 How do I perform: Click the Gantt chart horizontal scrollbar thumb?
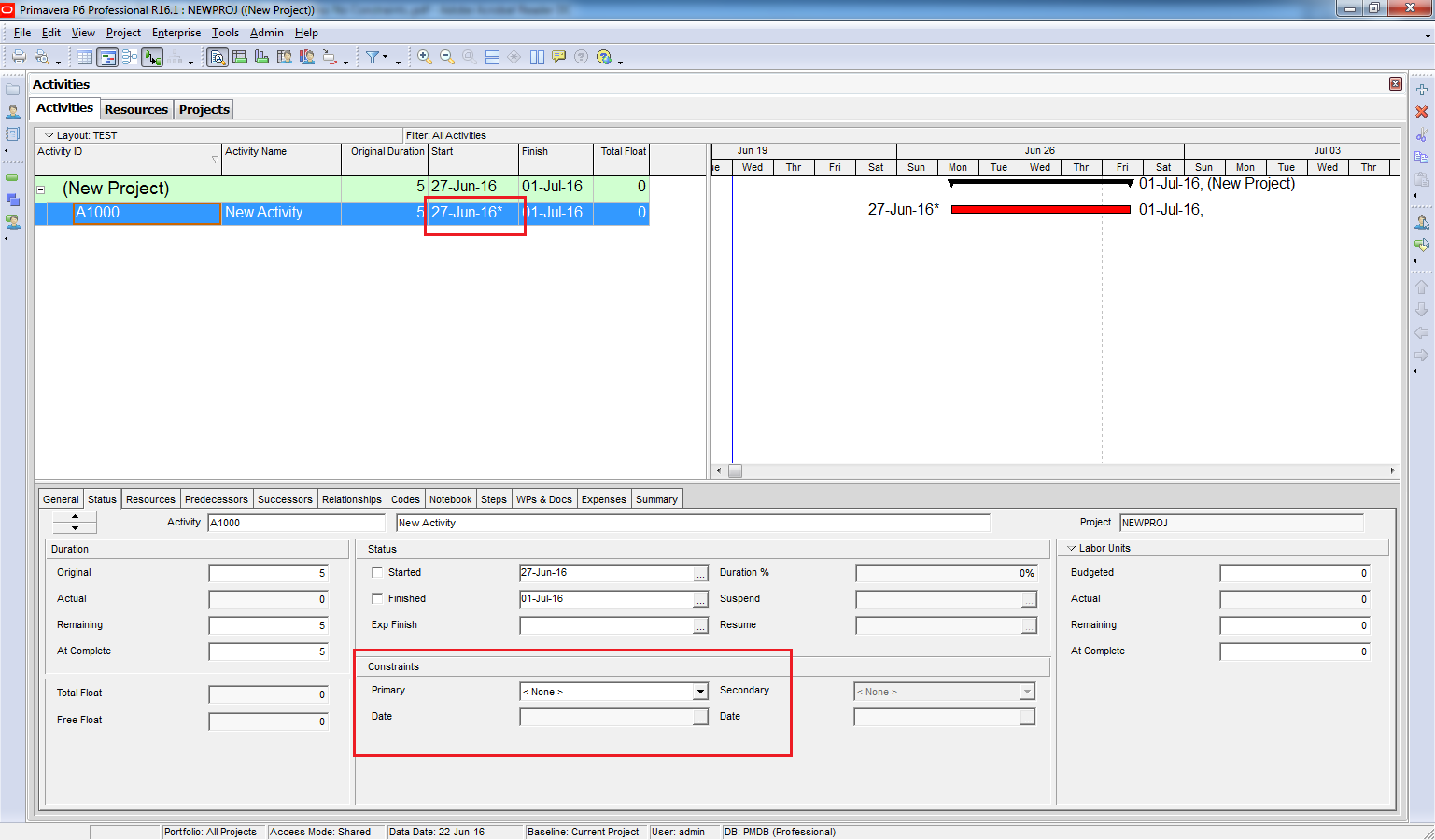(735, 471)
